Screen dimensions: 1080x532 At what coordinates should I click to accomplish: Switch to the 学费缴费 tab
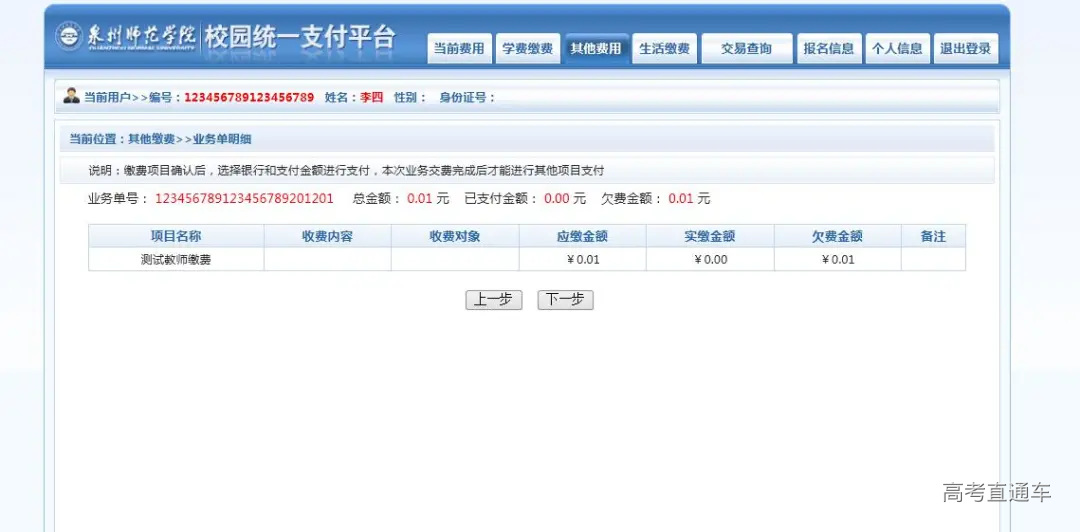(528, 49)
